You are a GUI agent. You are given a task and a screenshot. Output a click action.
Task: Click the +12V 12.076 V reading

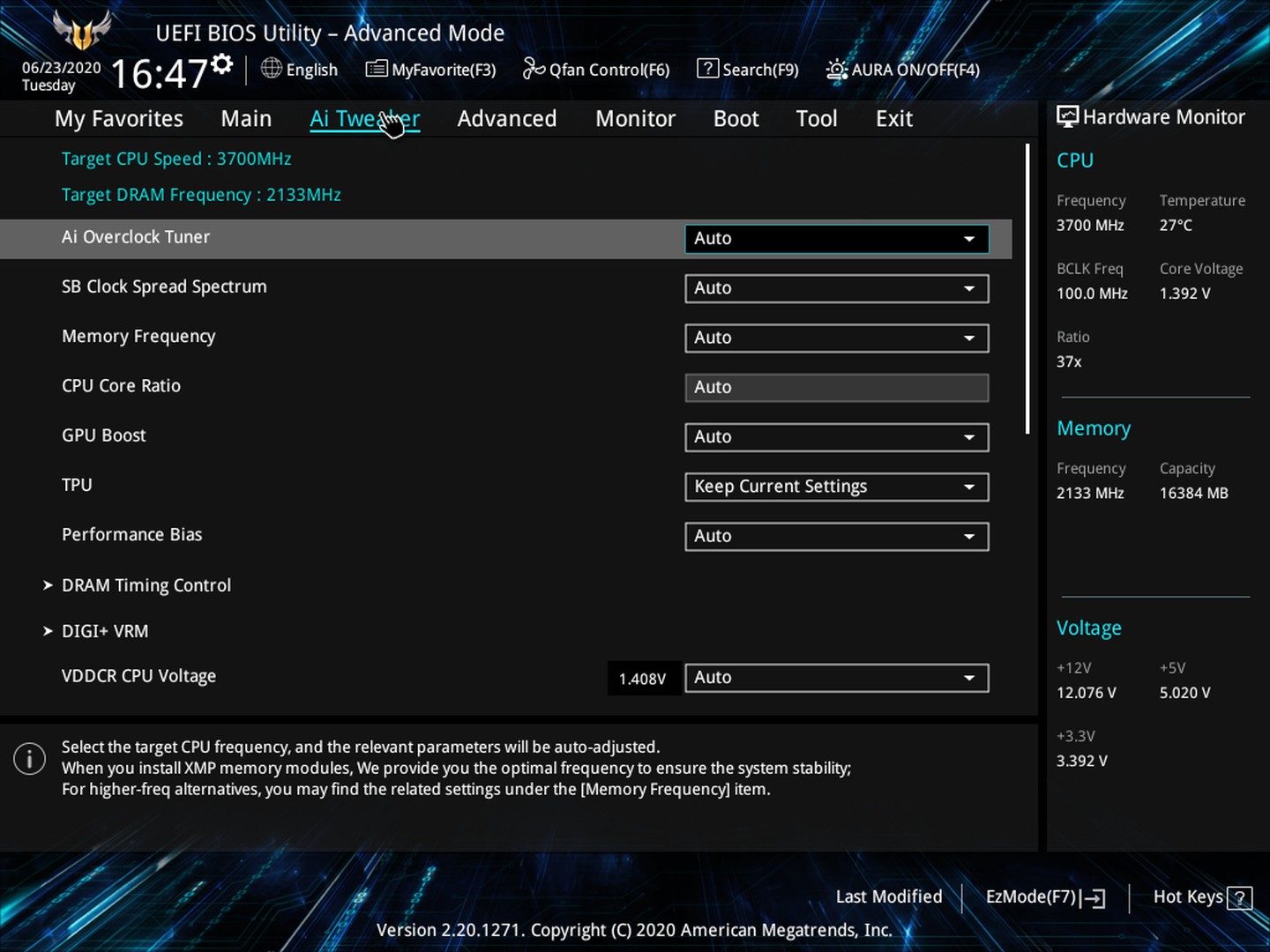1087,693
